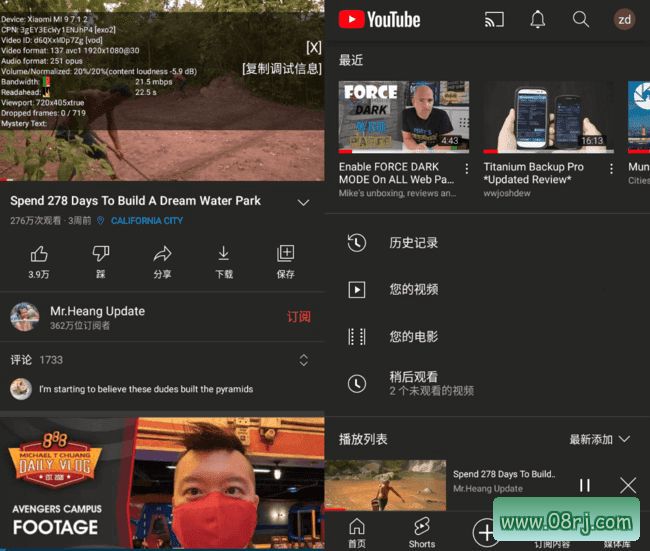Open 您的视频 your videos
The image size is (650, 551).
tap(487, 289)
